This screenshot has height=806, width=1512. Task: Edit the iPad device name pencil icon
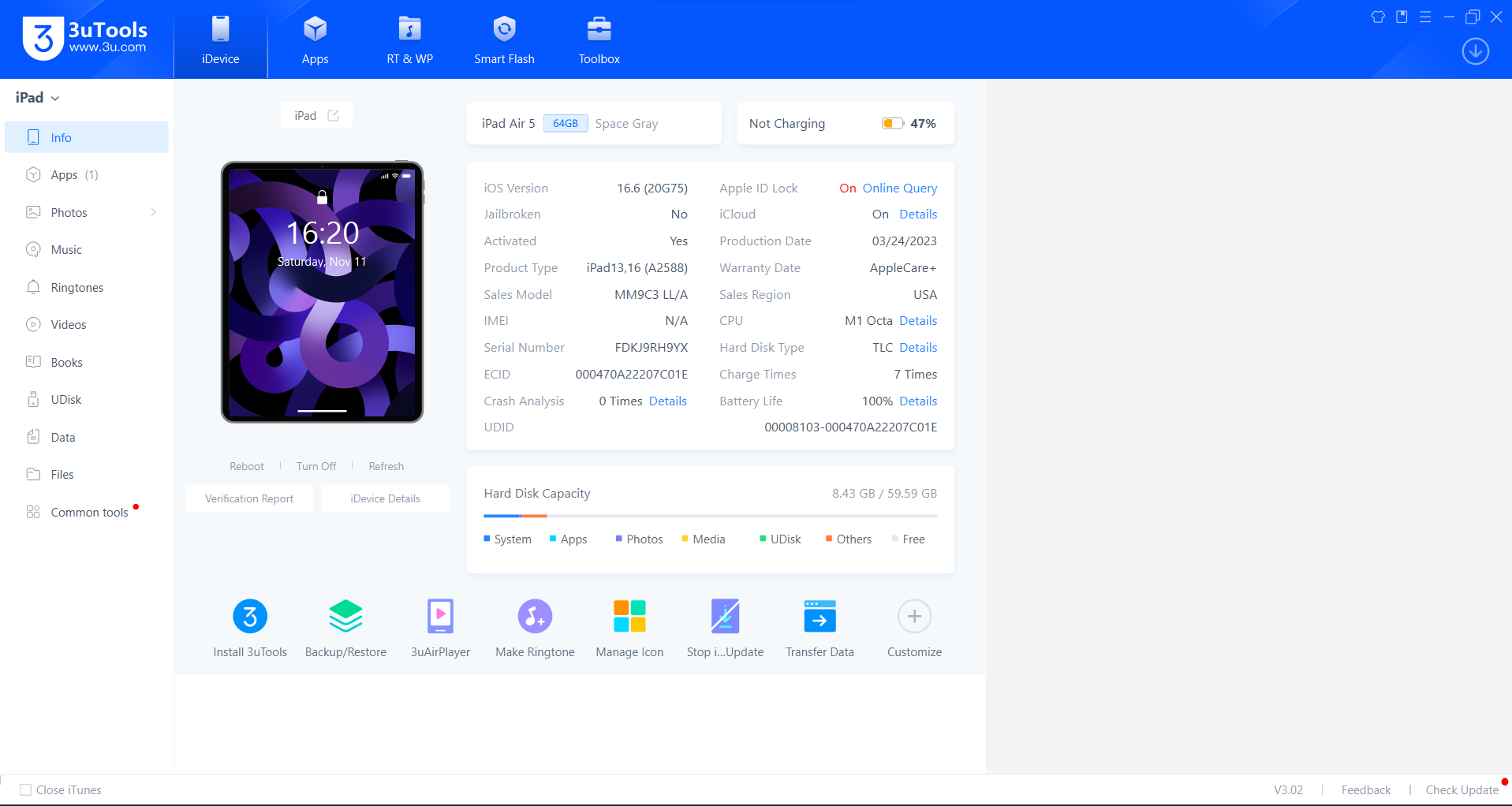tap(334, 116)
